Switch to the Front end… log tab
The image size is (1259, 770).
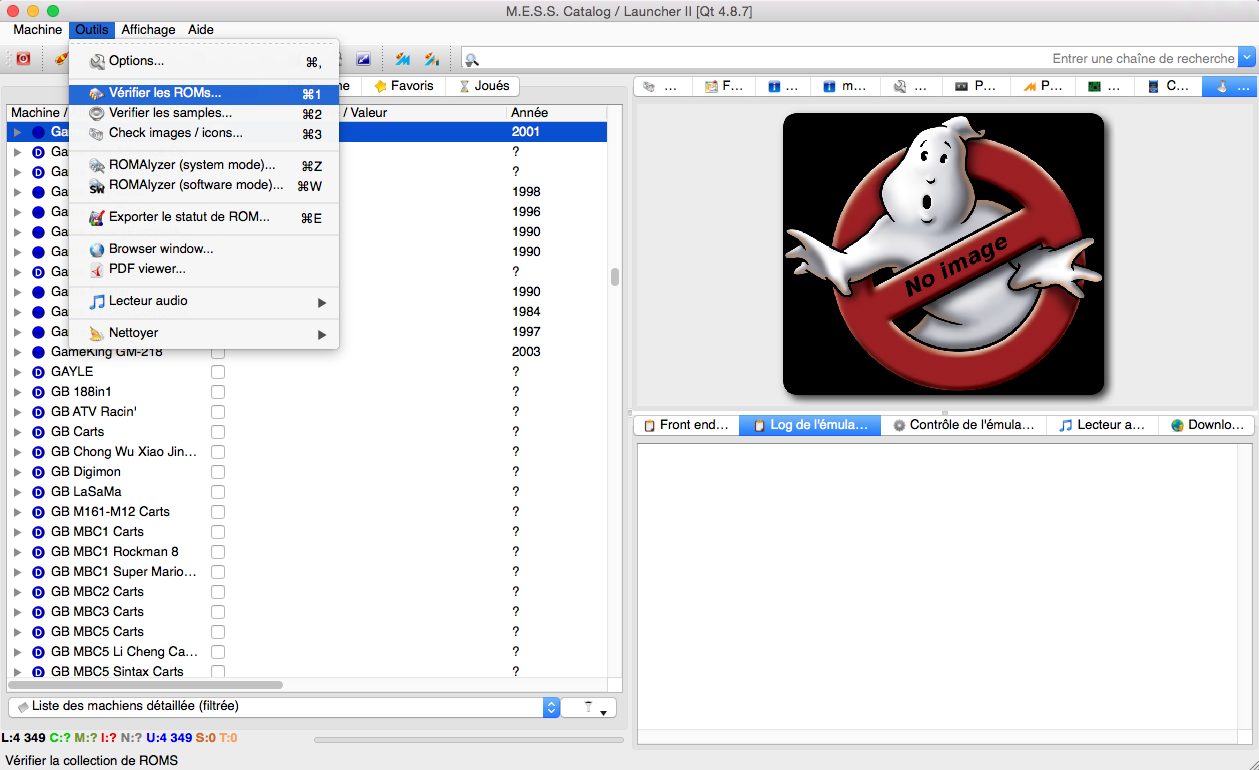coord(686,425)
